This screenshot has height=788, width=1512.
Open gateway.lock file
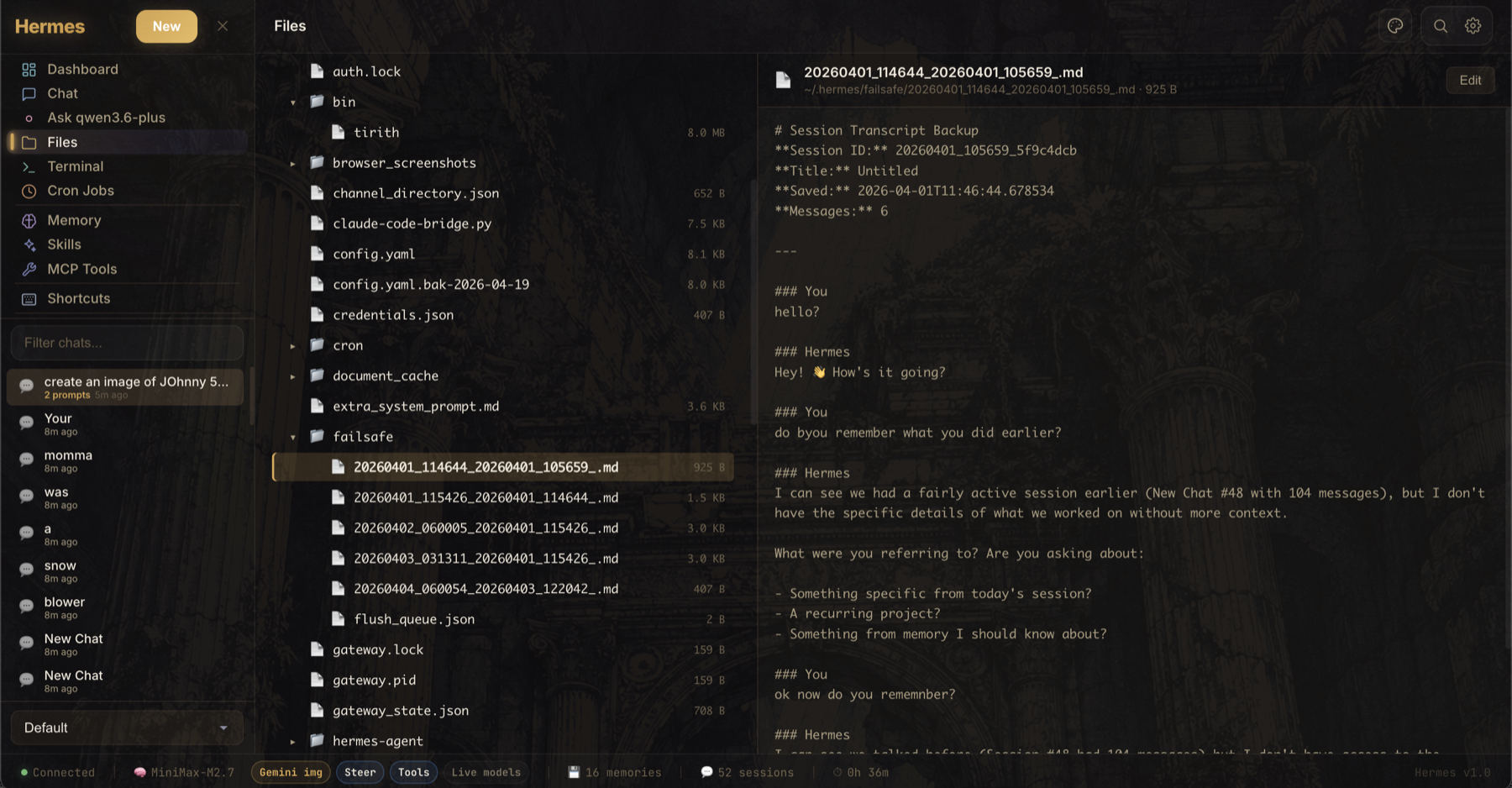pyautogui.click(x=502, y=649)
